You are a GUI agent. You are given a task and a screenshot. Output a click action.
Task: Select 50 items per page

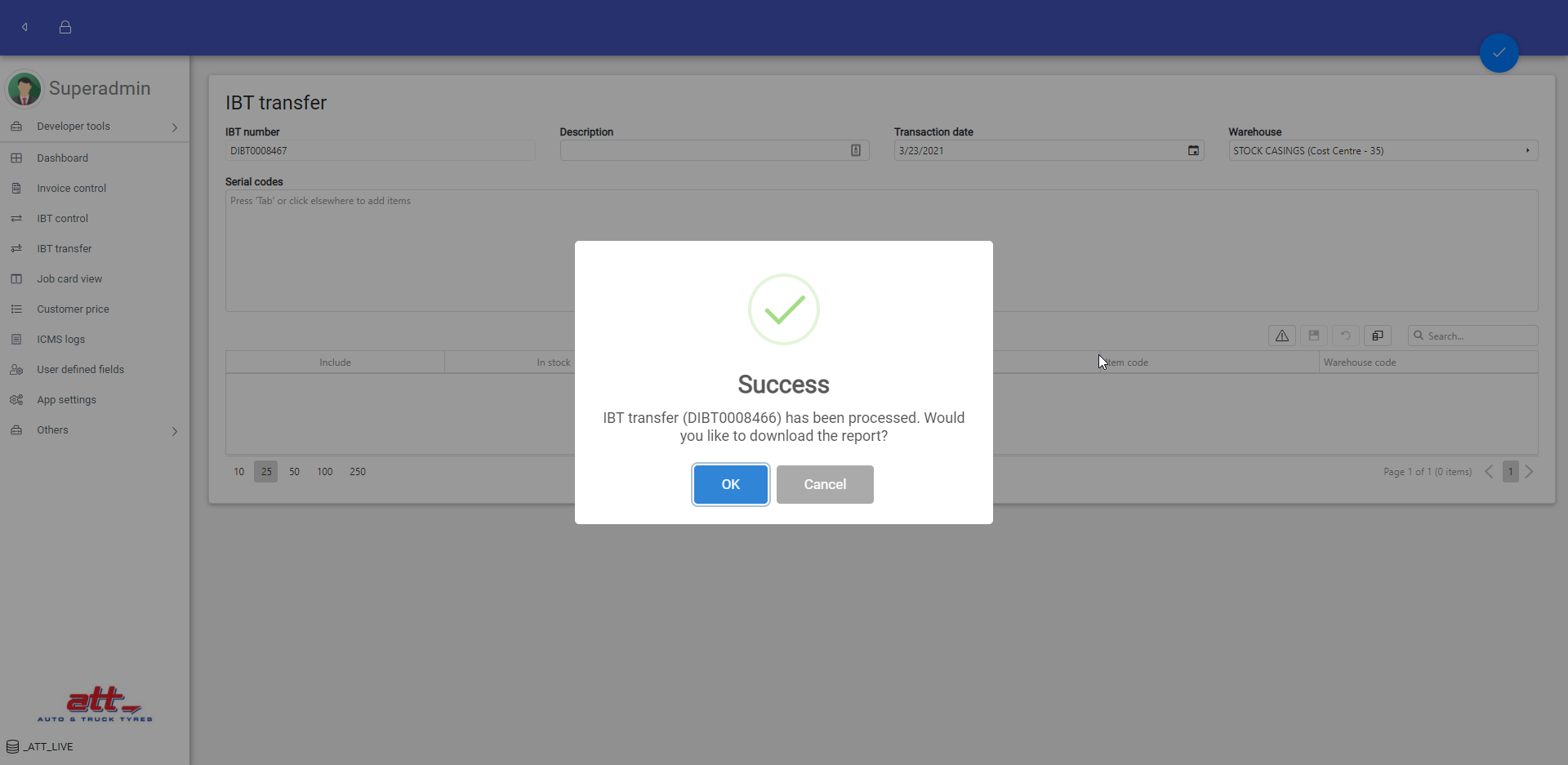[x=294, y=472]
